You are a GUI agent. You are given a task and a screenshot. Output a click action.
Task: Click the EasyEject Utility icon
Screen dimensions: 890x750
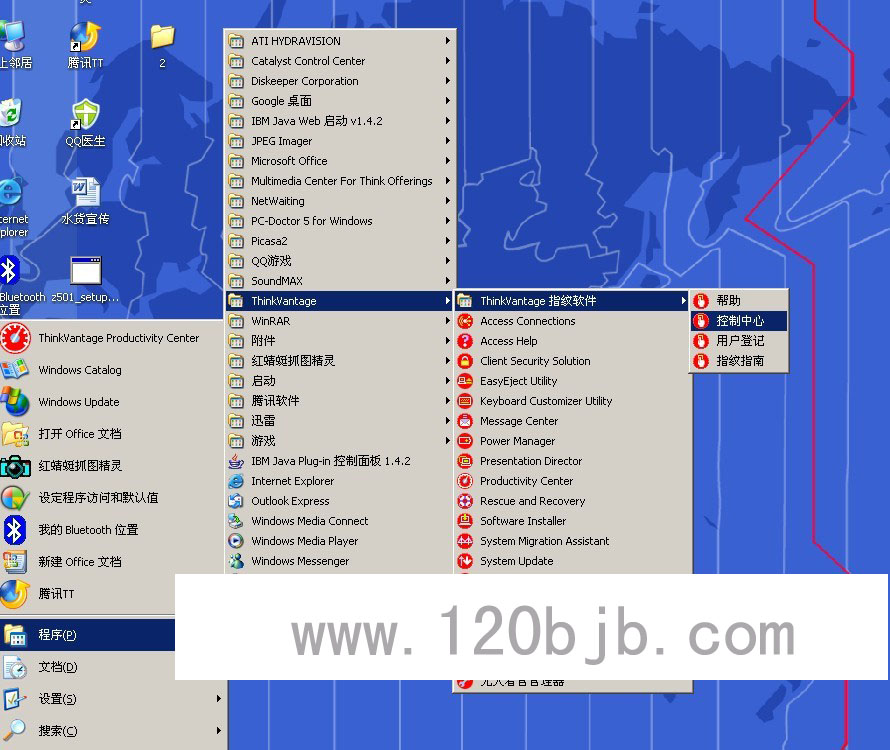click(x=465, y=381)
